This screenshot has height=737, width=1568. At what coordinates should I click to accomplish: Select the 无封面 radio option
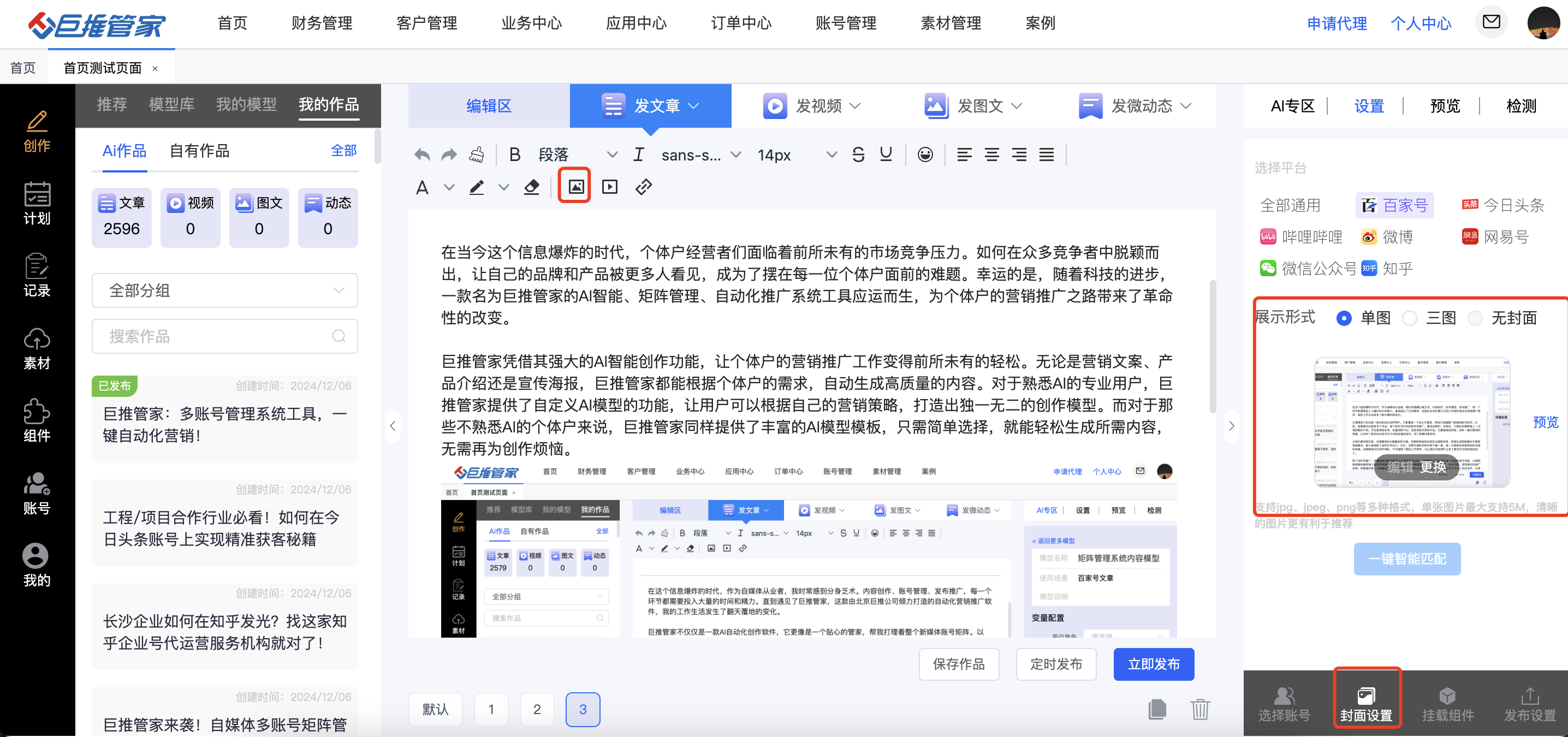(1475, 318)
